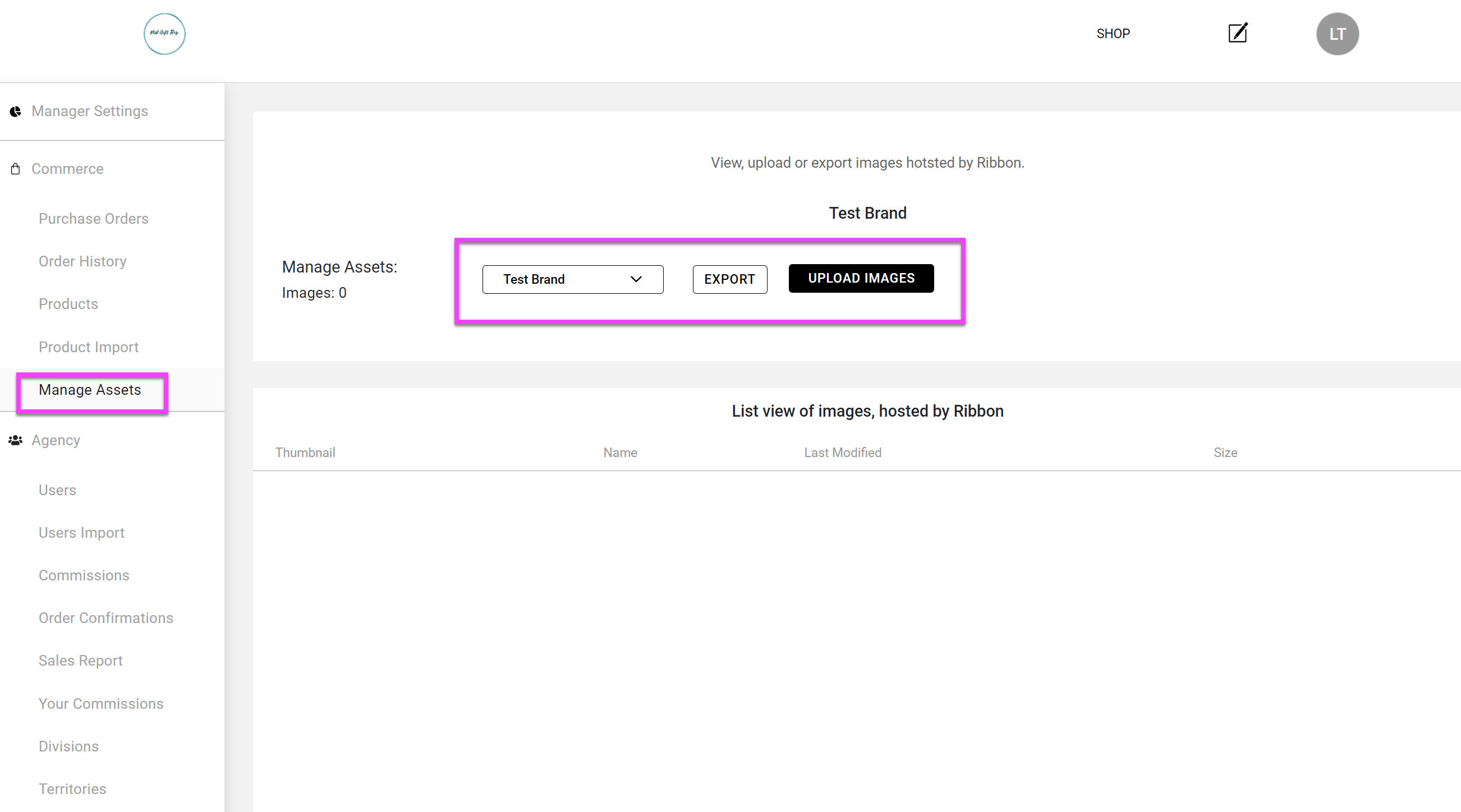
Task: Click the Commerce shopping bag icon
Action: [16, 169]
